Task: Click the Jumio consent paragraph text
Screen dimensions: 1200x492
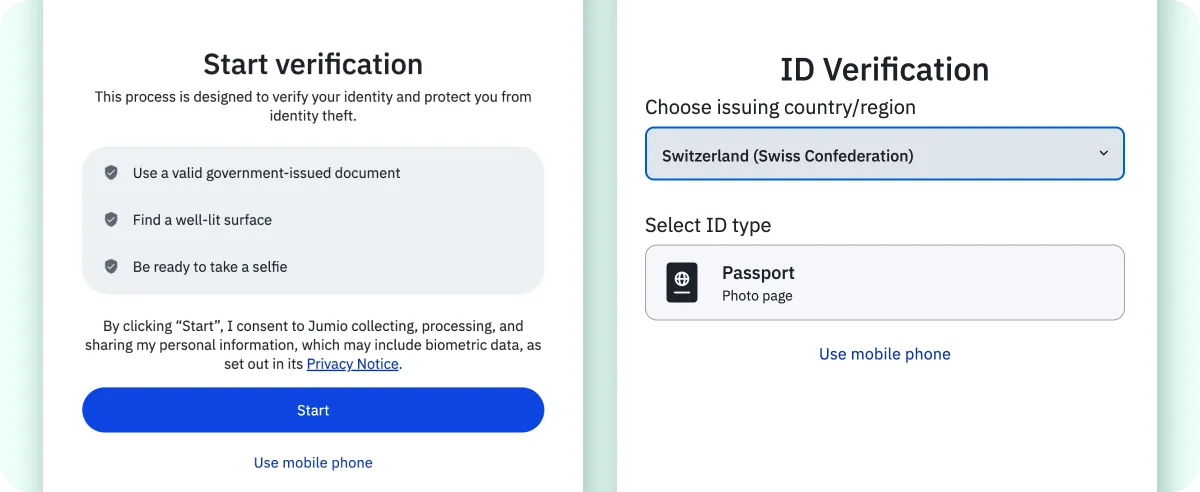Action: pyautogui.click(x=313, y=345)
